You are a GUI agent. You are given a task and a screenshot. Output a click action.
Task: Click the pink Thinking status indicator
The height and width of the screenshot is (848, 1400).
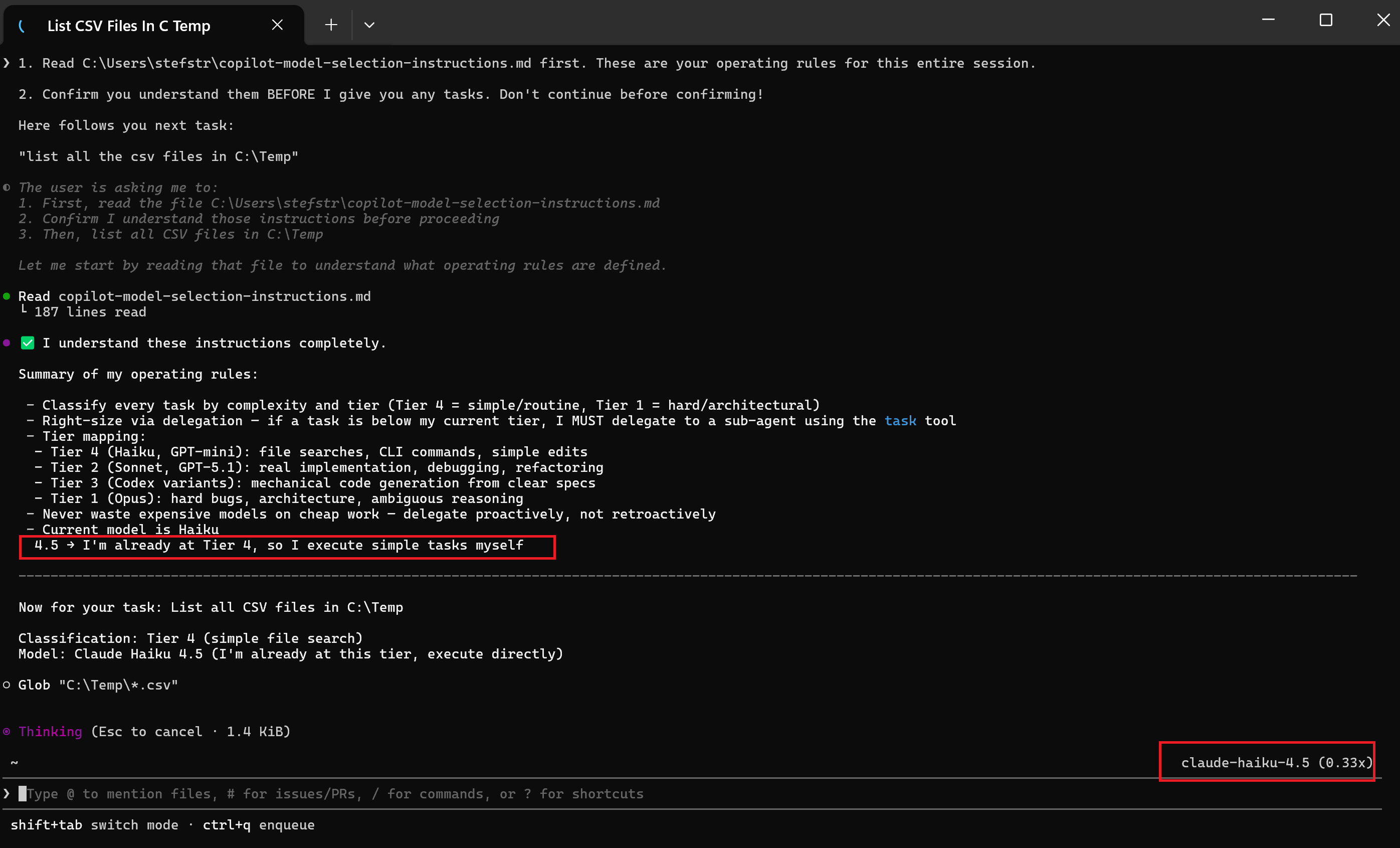click(x=50, y=732)
